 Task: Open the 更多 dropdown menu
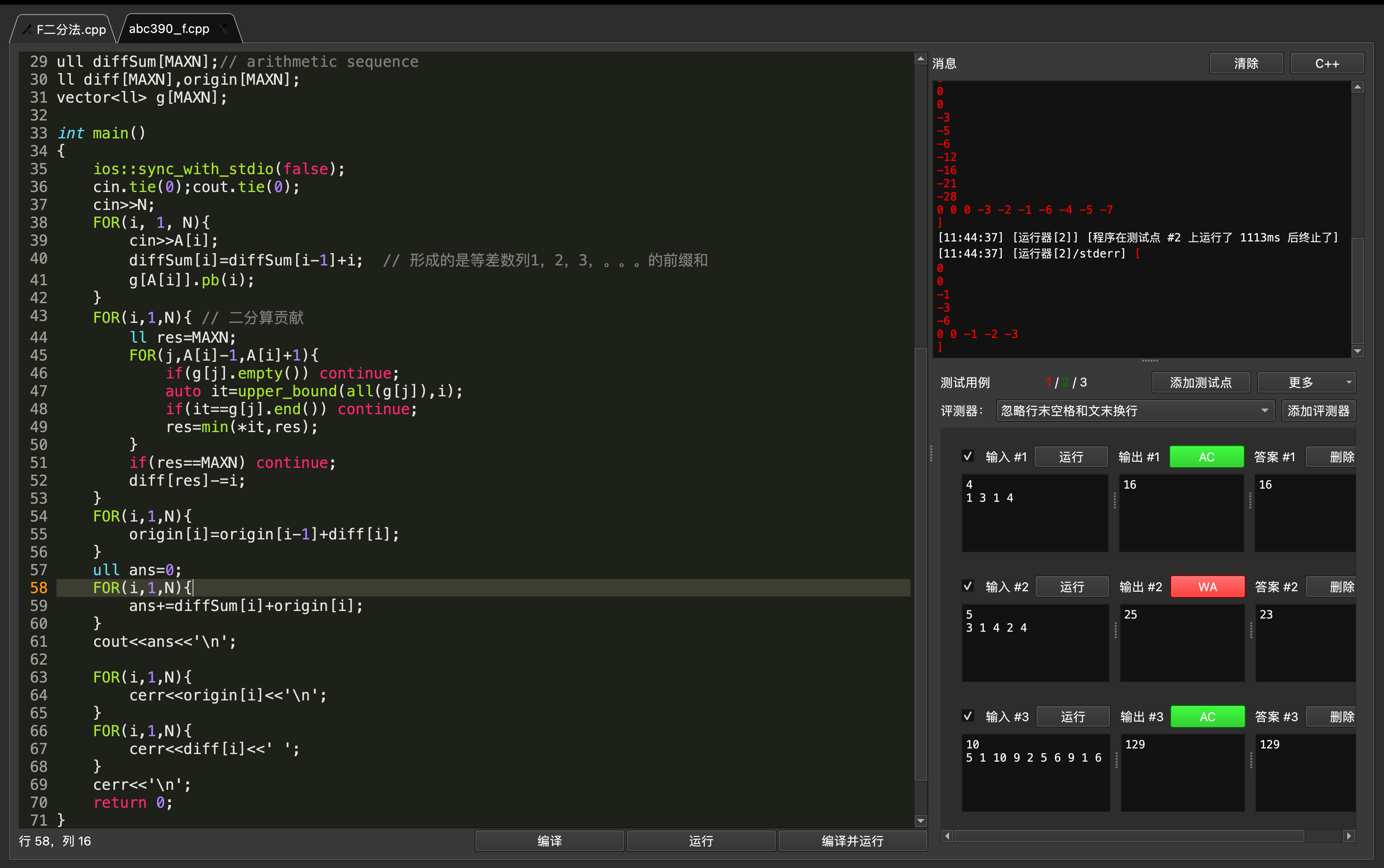[1306, 382]
